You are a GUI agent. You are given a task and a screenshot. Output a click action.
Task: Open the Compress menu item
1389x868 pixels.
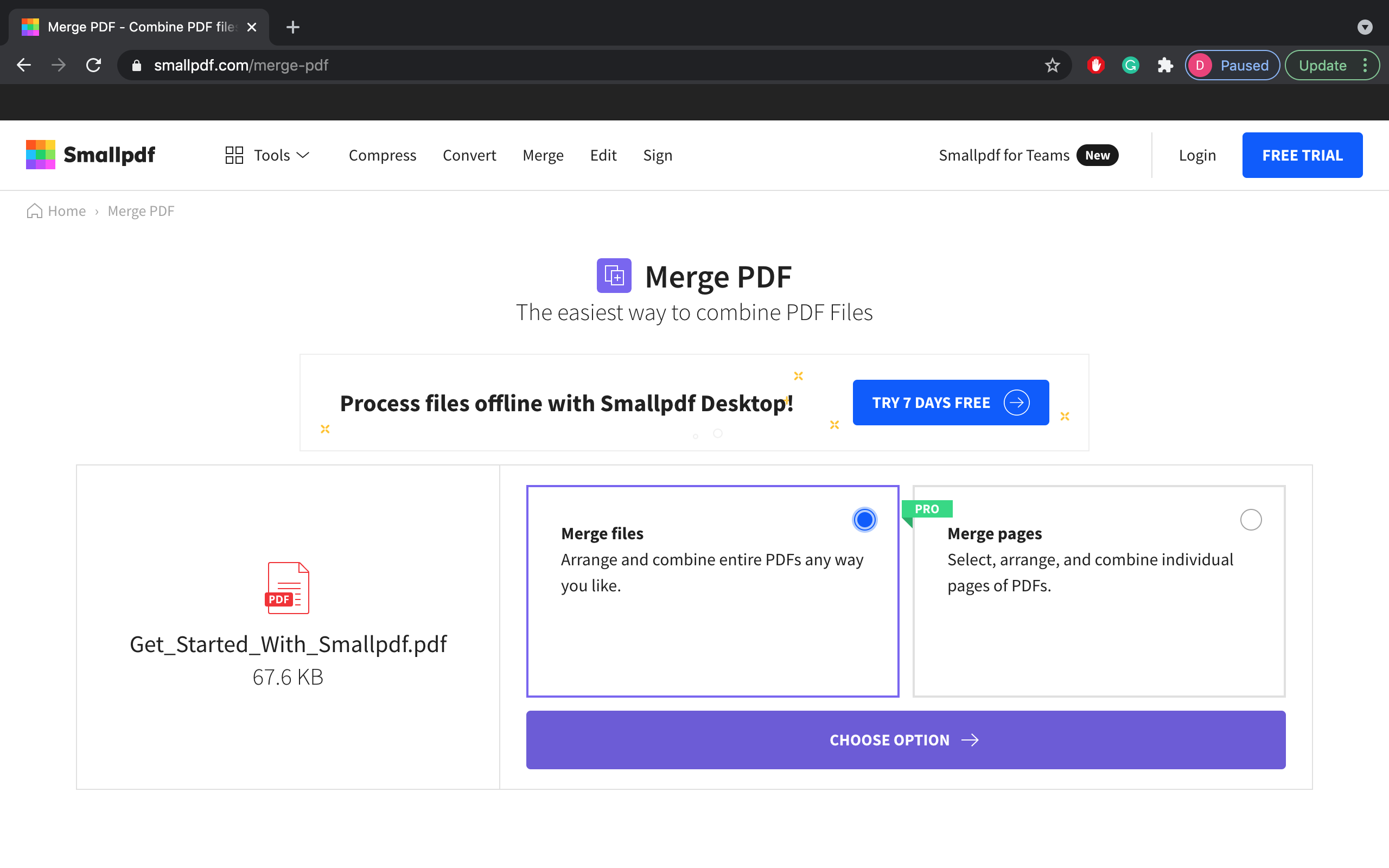(x=383, y=155)
